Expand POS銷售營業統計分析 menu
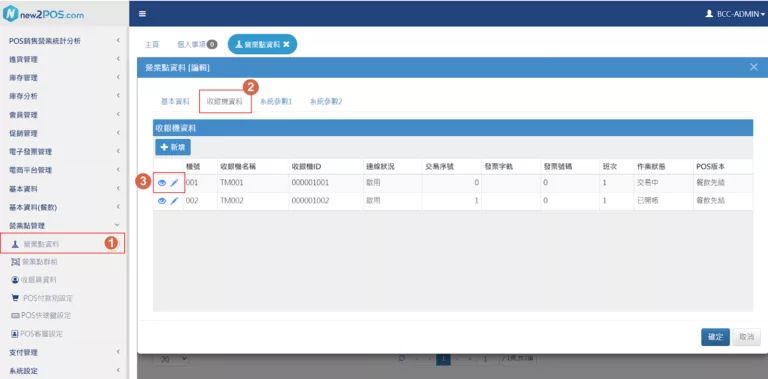768x379 pixels. tap(64, 41)
